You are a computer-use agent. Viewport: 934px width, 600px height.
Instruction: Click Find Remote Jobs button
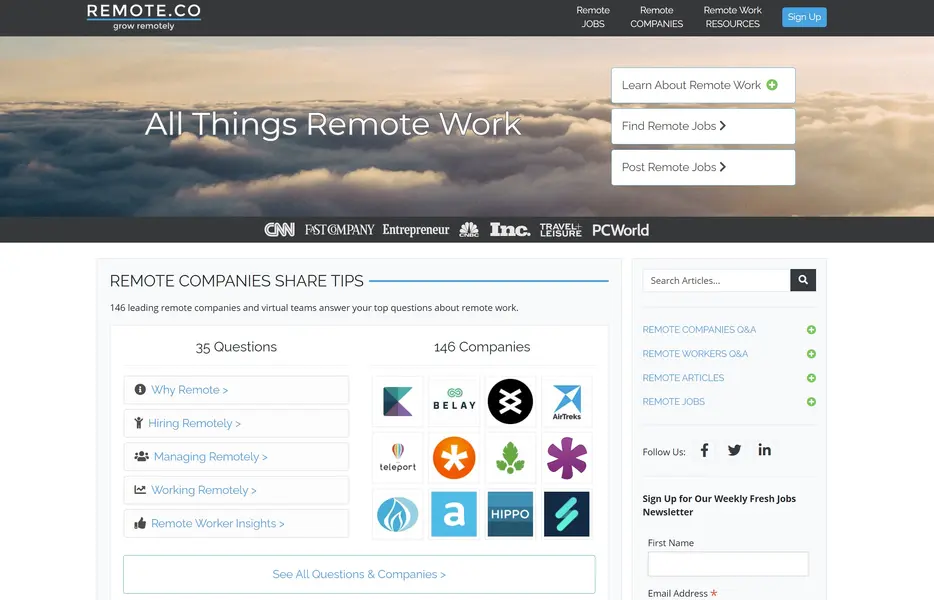[703, 126]
